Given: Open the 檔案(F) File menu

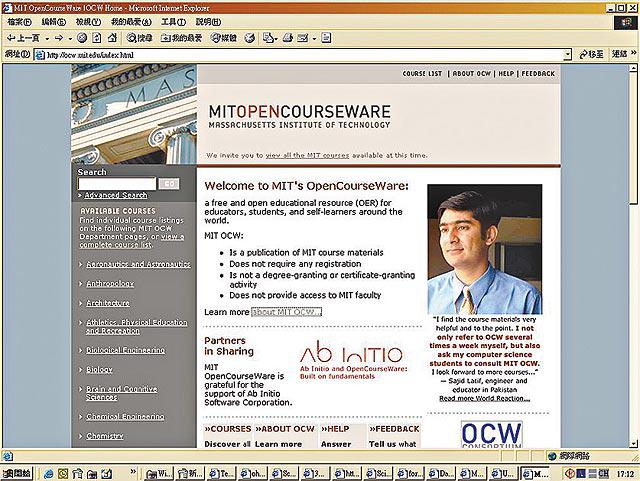Looking at the screenshot, I should click(x=19, y=22).
